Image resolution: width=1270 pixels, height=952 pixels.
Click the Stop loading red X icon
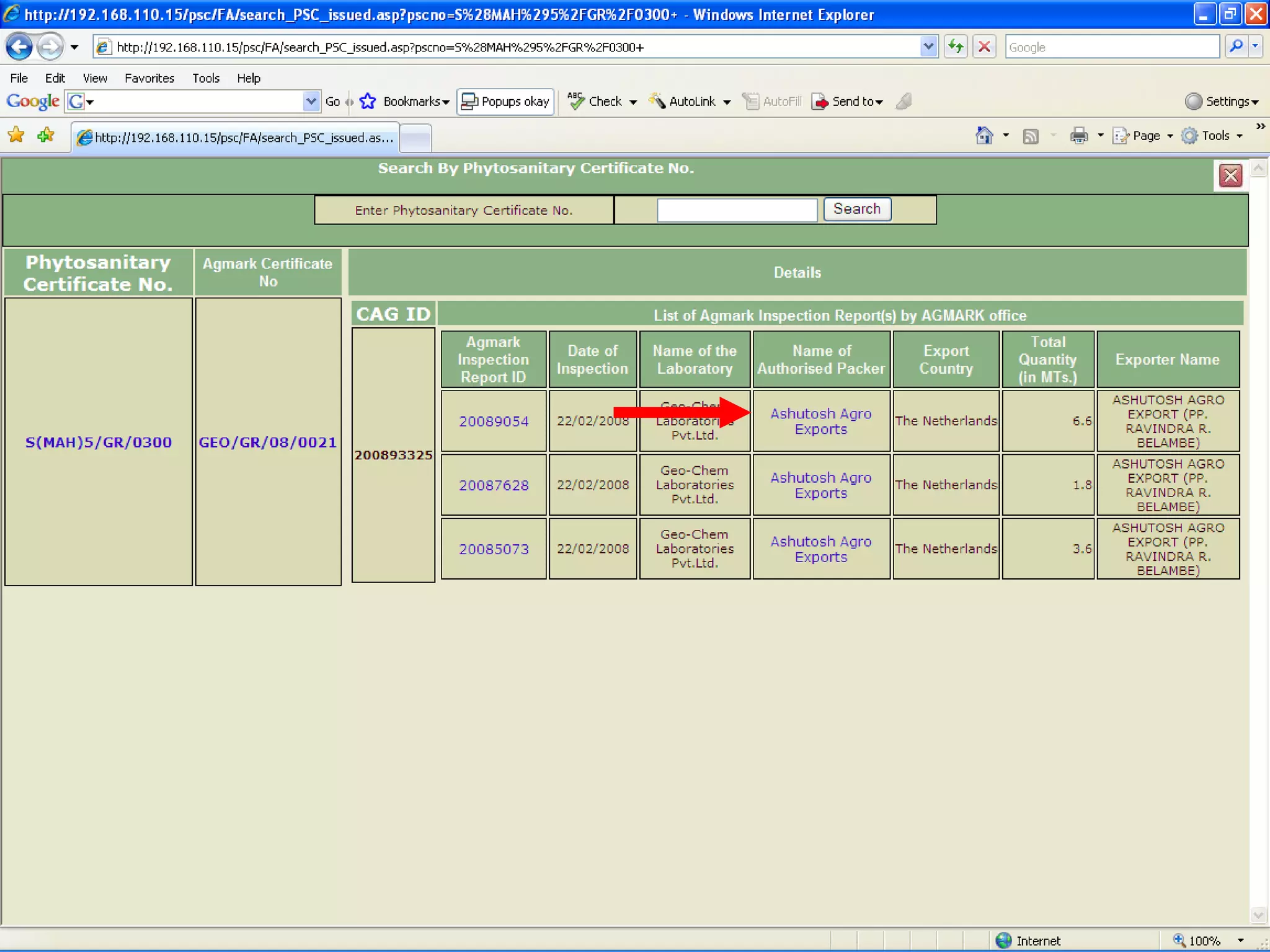click(x=984, y=47)
